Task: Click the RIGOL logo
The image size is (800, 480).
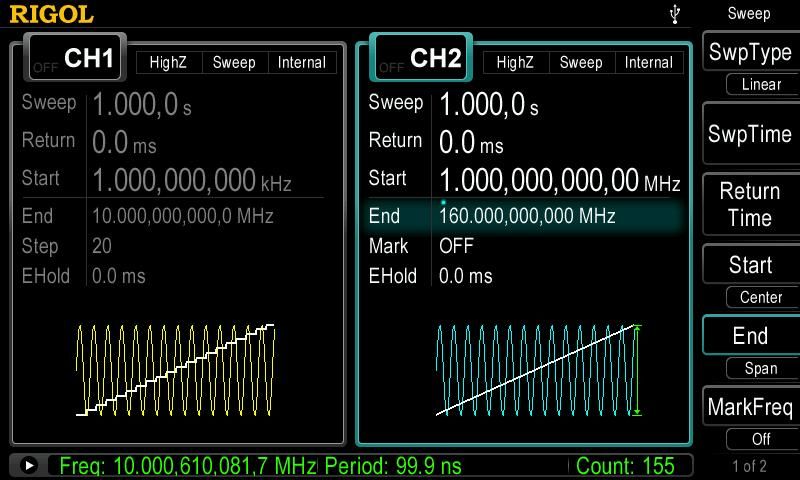Action: coord(51,14)
